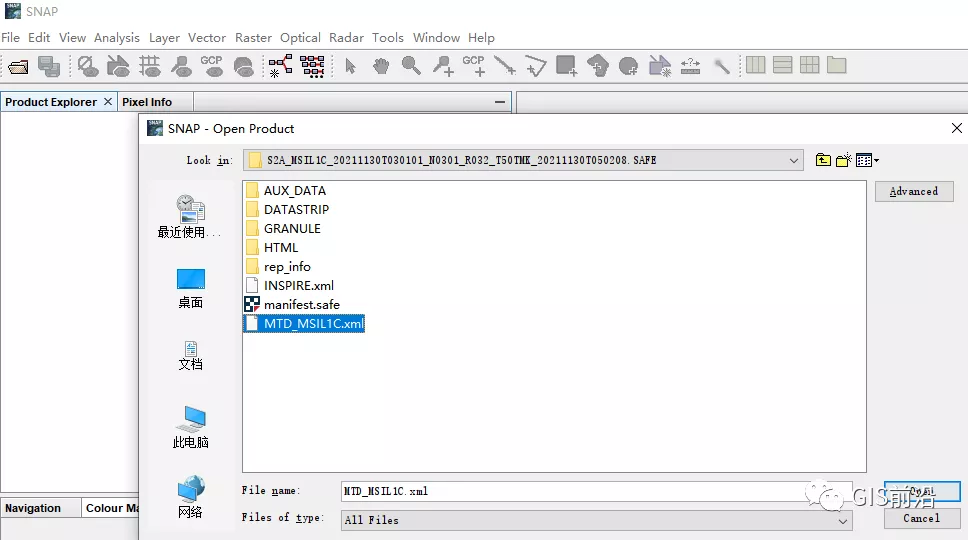
Task: Select the manifest.safe file
Action: [x=292, y=304]
